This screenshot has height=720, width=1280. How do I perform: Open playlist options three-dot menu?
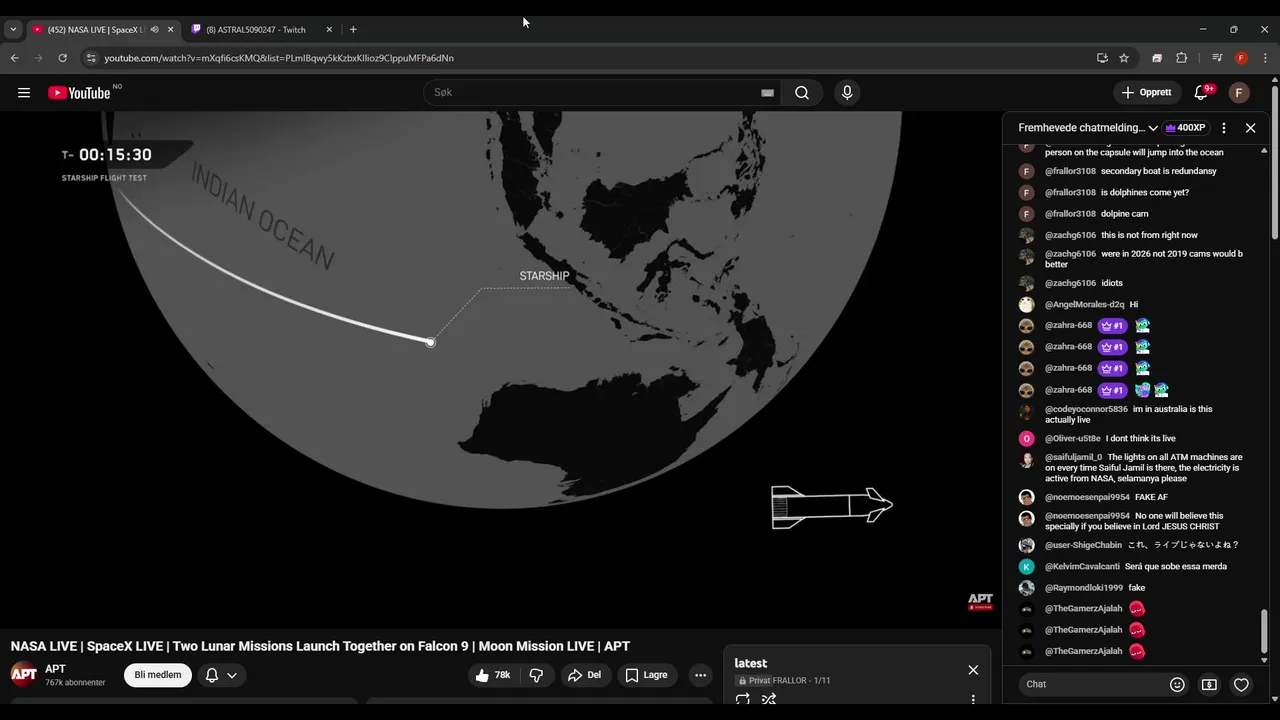(973, 699)
